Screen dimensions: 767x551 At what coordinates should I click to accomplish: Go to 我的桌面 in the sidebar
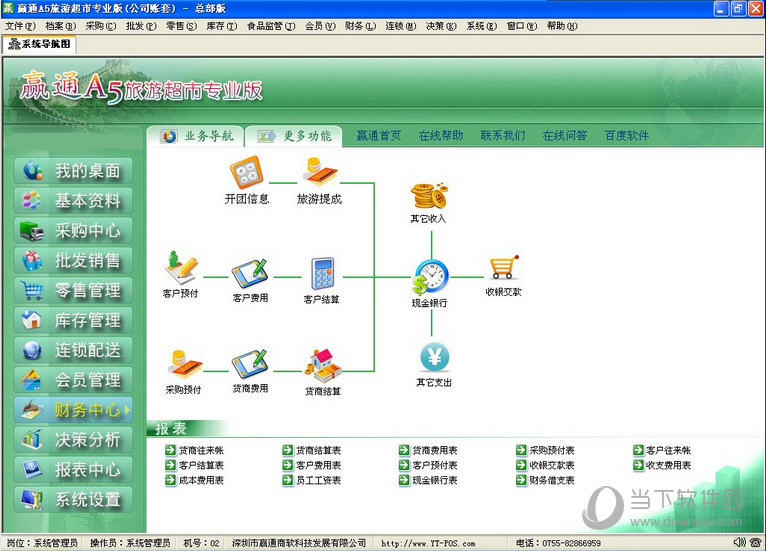pos(73,171)
